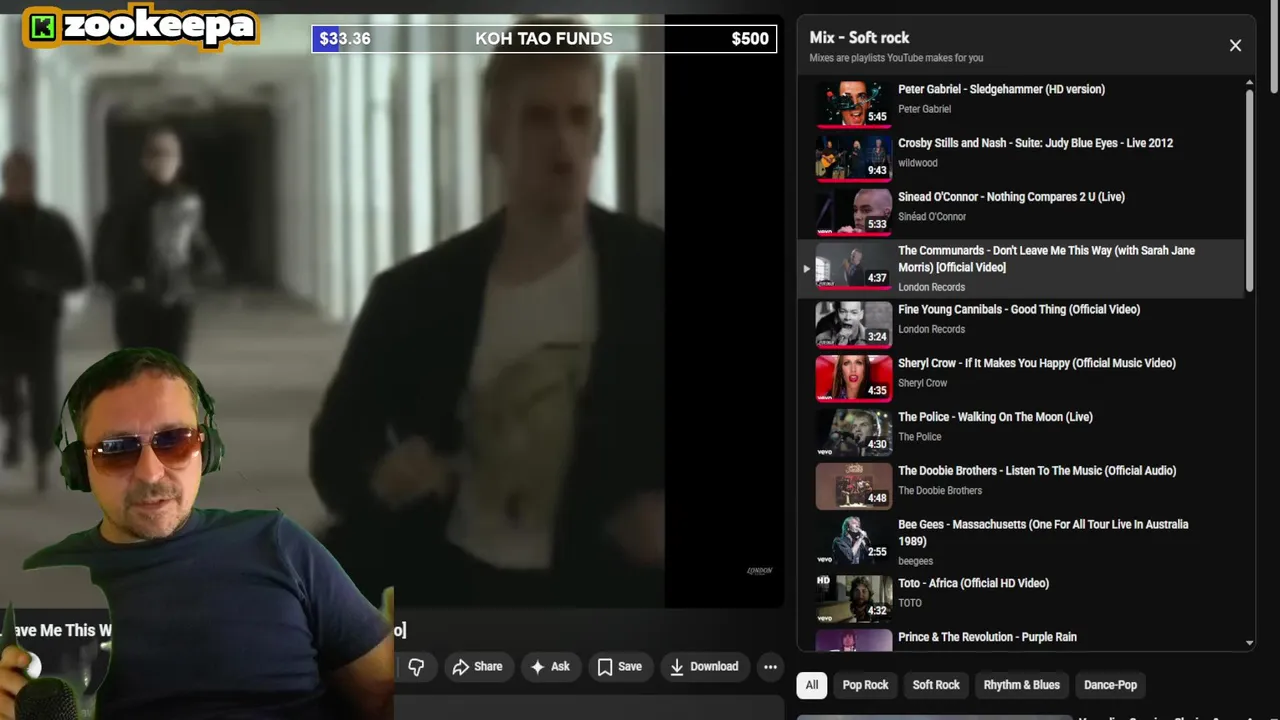
Task: Select the Soft Rock filter chip
Action: (x=936, y=685)
